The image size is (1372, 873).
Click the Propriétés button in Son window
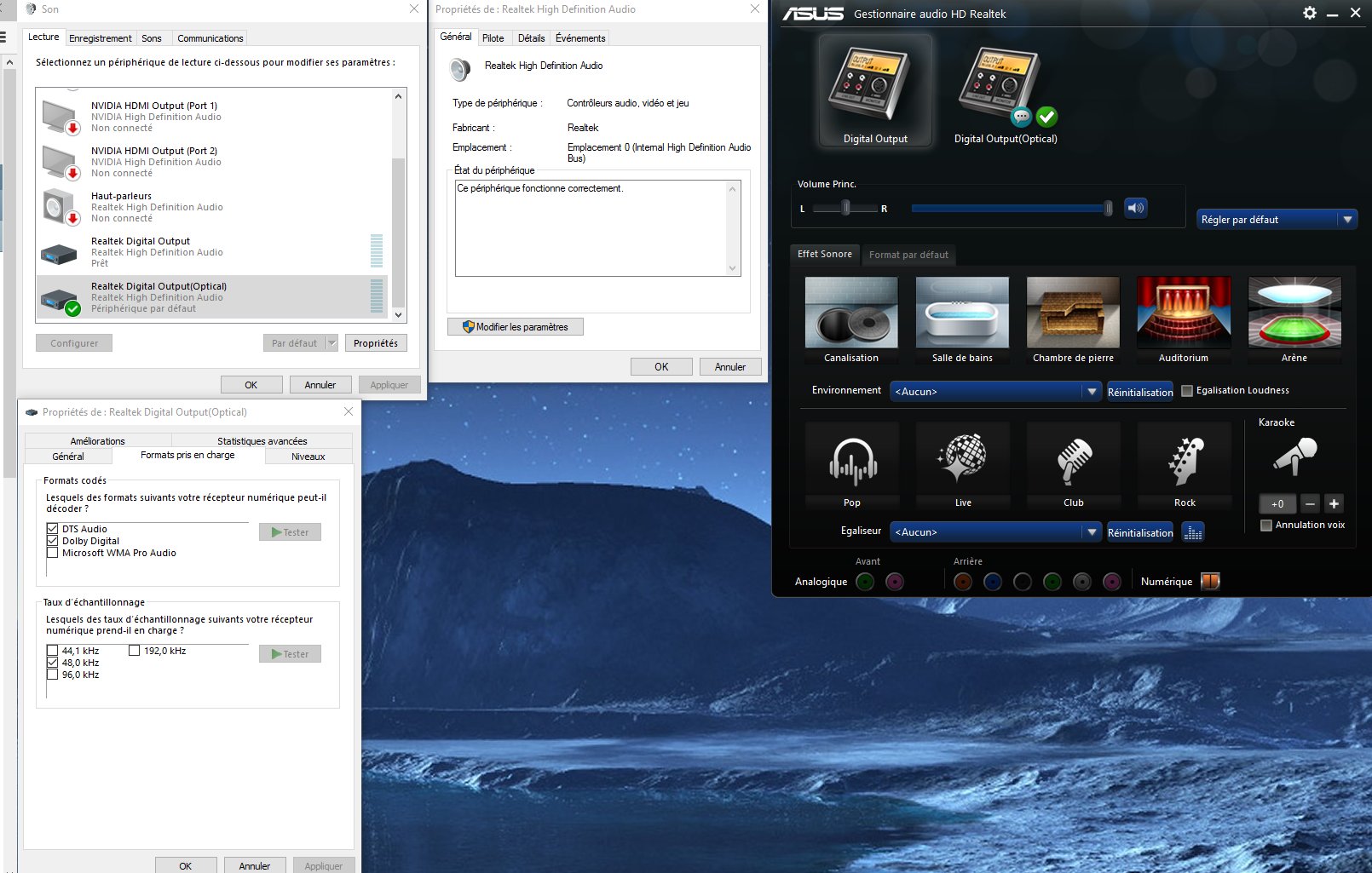[376, 343]
